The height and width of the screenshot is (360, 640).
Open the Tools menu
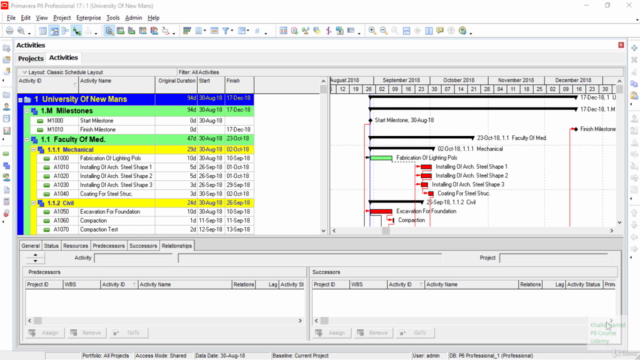(113, 18)
